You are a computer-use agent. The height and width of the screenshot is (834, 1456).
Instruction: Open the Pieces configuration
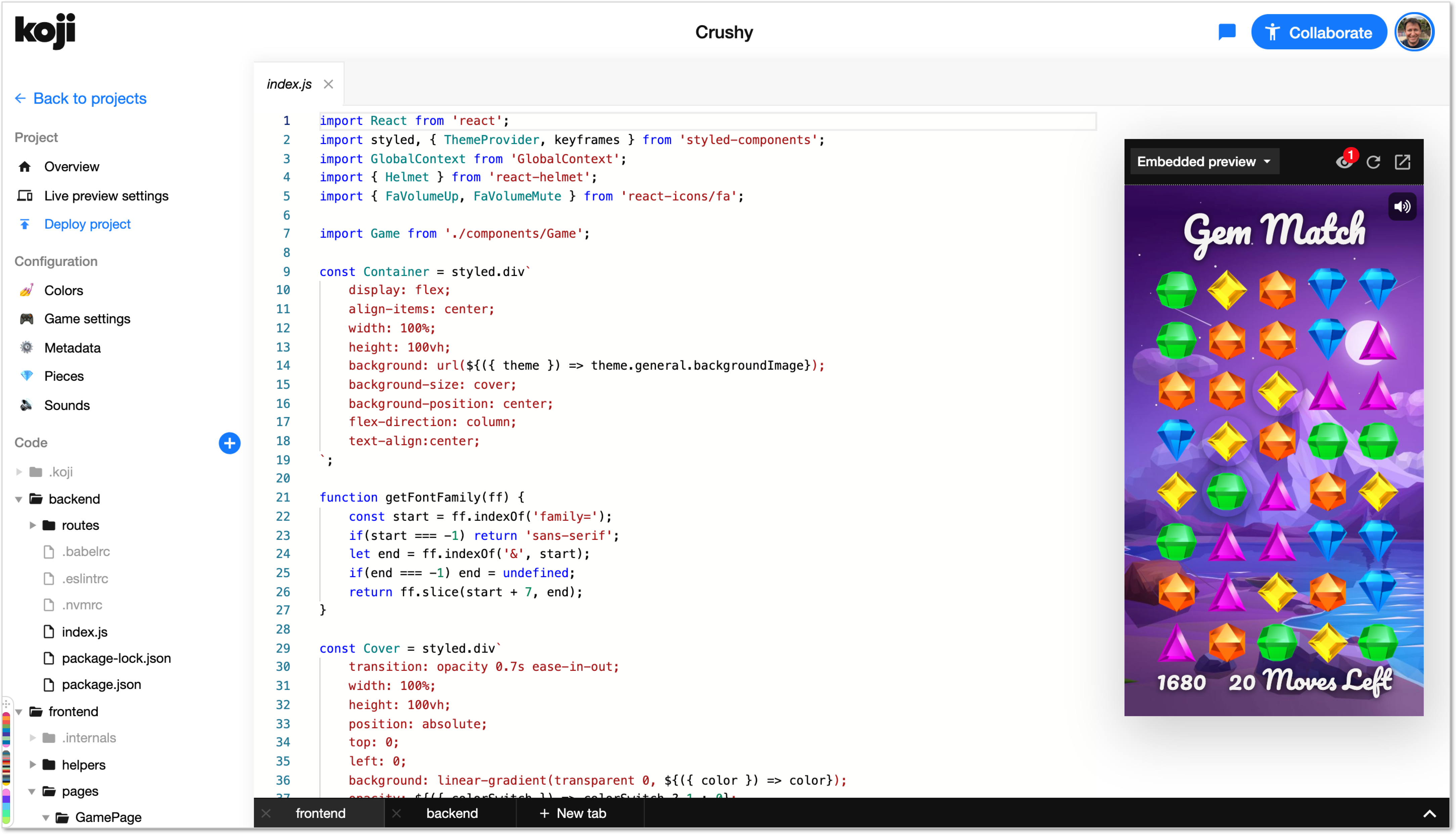coord(63,376)
